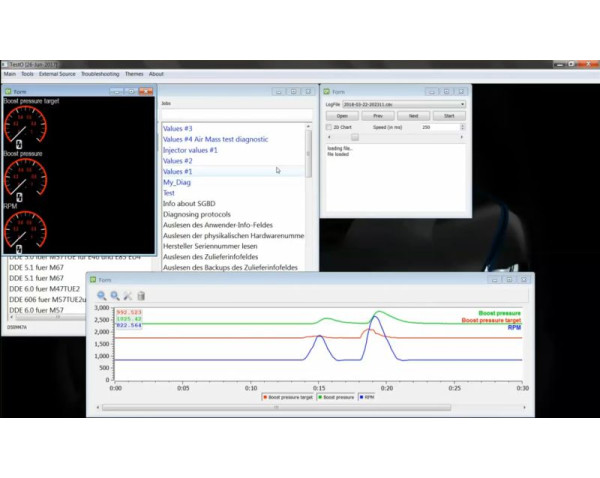600x478 pixels.
Task: Click the trash icon in chart toolbar
Action: 141,296
